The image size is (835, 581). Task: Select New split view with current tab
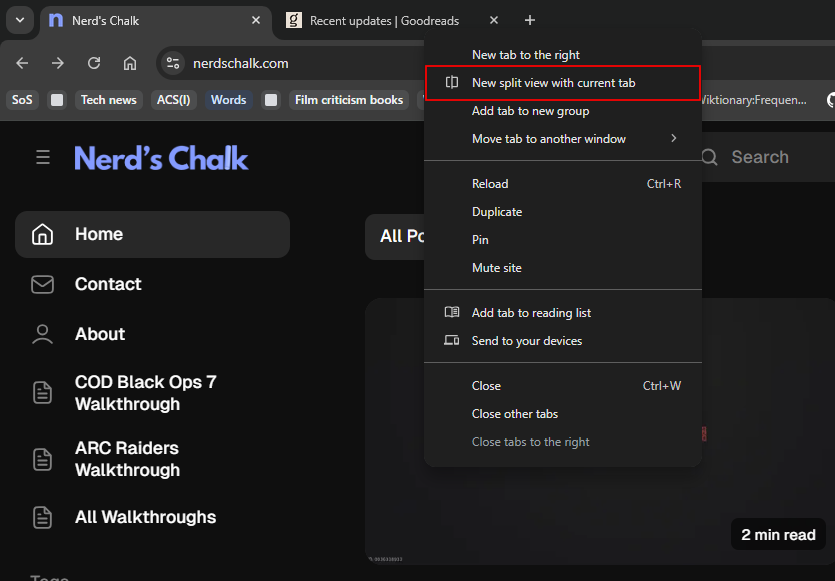(x=553, y=83)
